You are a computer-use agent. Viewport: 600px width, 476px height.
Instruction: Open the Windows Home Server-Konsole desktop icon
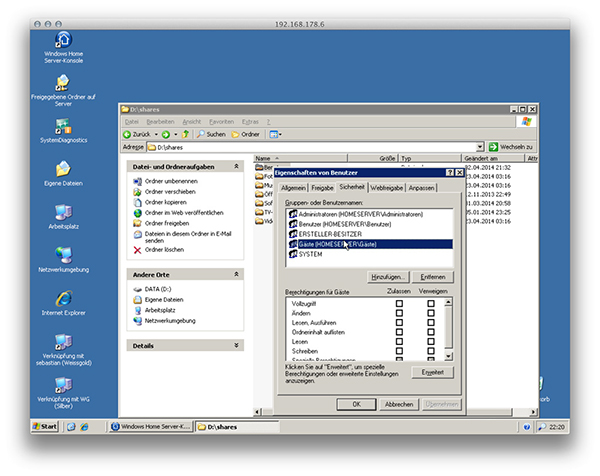pos(63,47)
